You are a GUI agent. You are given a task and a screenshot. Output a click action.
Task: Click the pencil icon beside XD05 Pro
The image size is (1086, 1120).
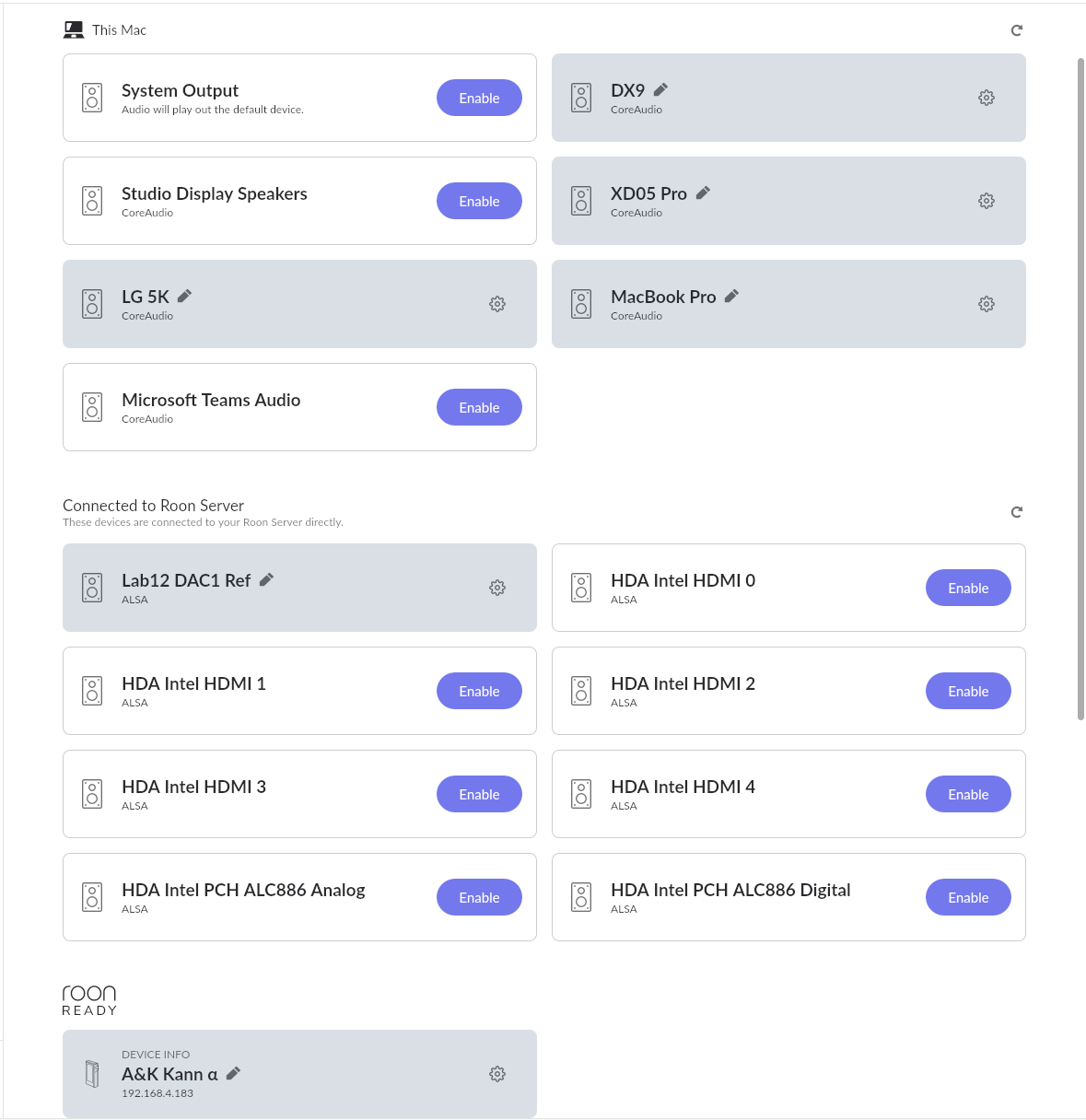click(x=703, y=192)
